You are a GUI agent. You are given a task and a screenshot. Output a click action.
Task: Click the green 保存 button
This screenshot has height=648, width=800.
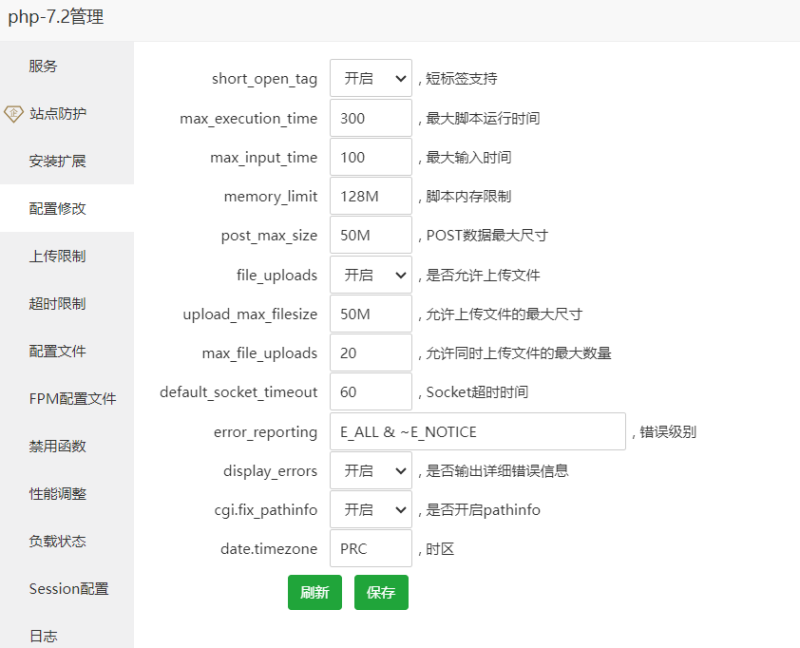pyautogui.click(x=381, y=592)
